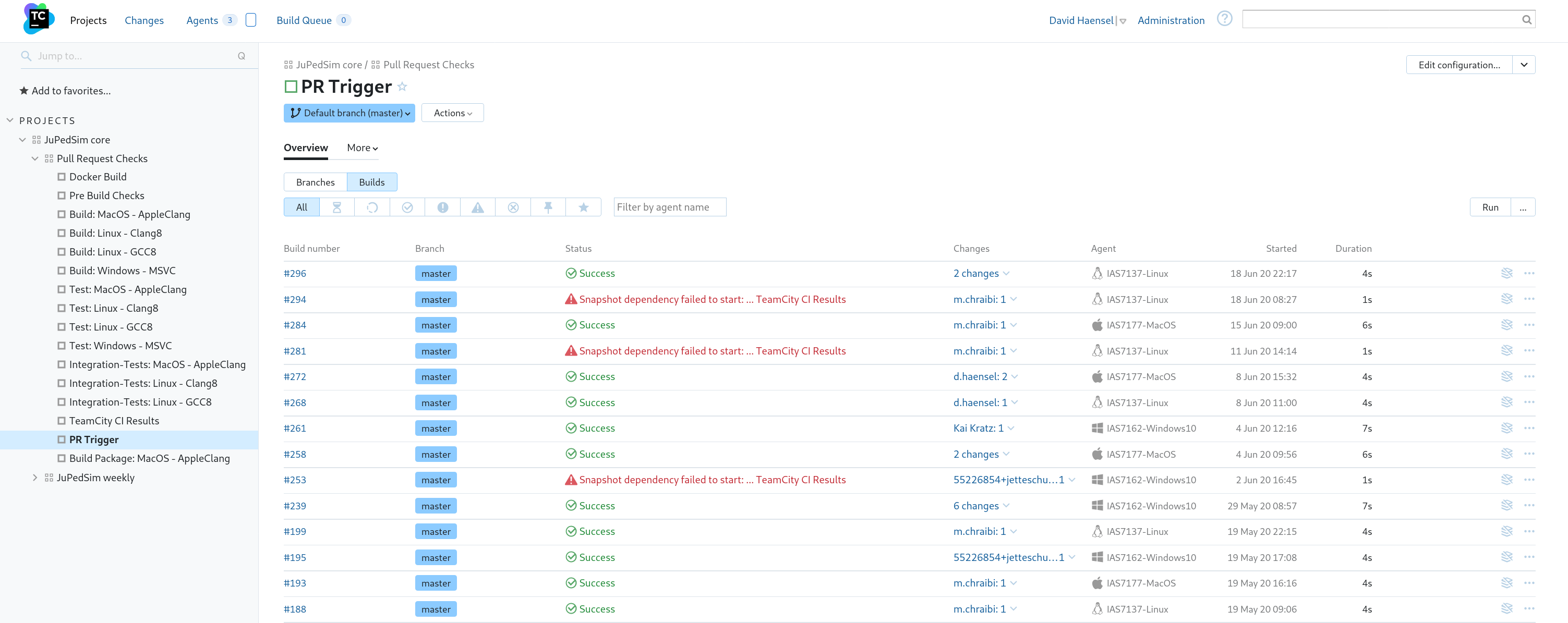The image size is (1568, 623).
Task: Filter builds by queued hourglass icon
Action: pyautogui.click(x=336, y=207)
